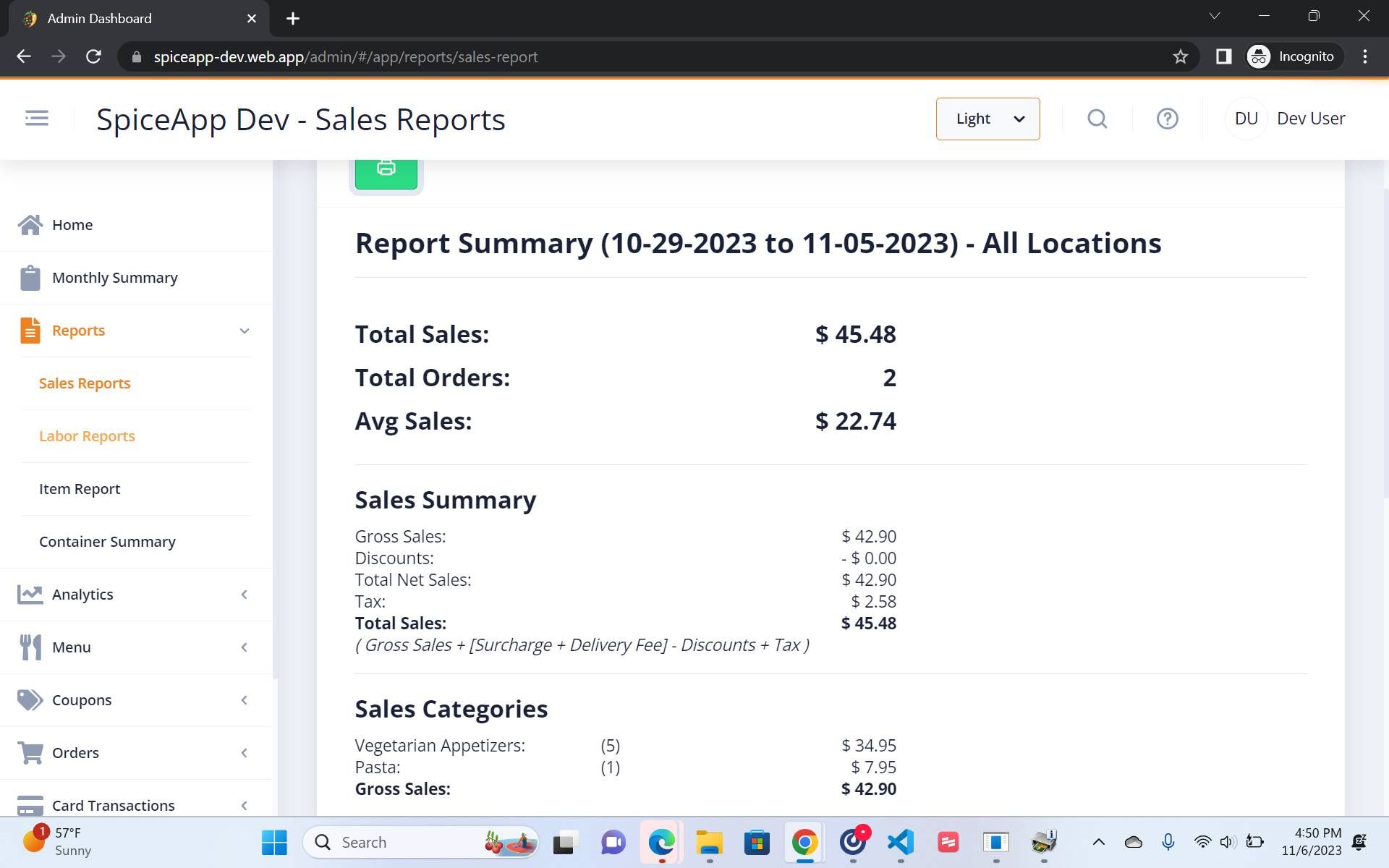Open Container Summary report
Image resolution: width=1389 pixels, height=868 pixels.
107,542
